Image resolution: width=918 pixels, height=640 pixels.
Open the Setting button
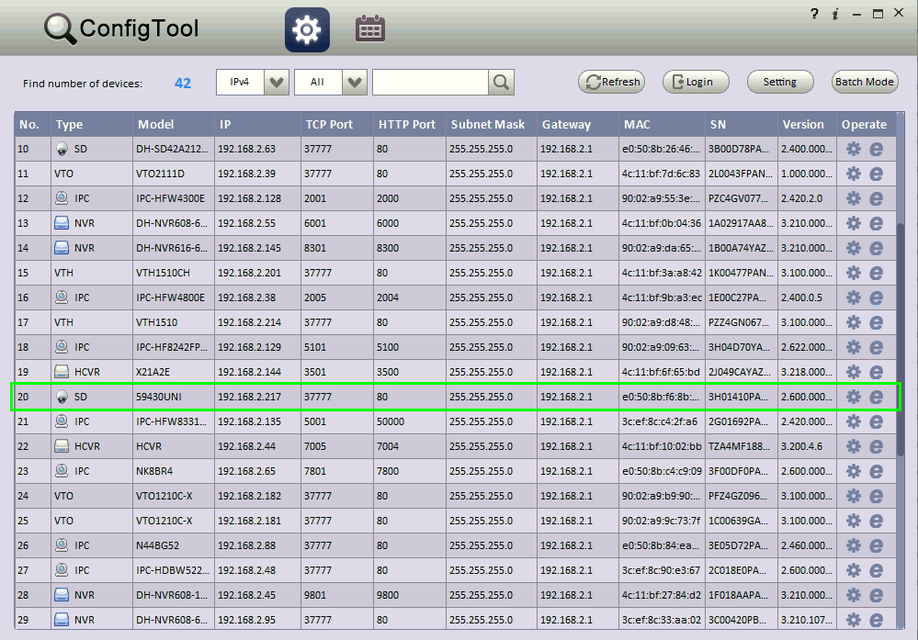tap(780, 83)
